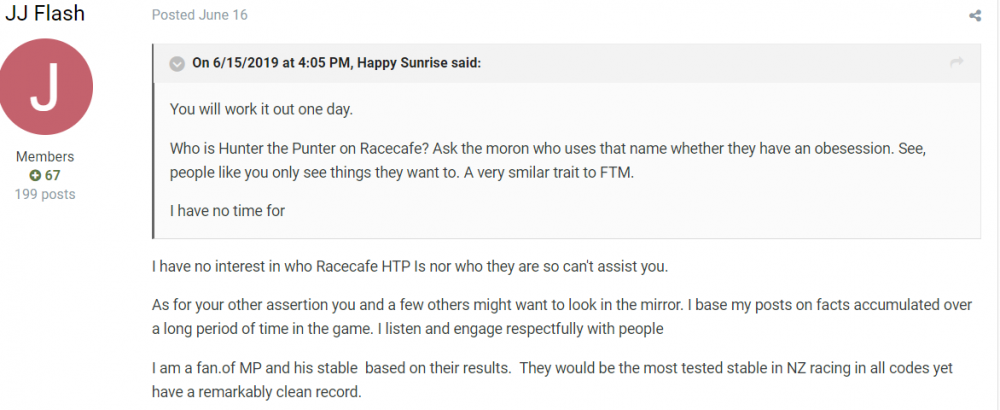Click the green reputation plus icon
The height and width of the screenshot is (410, 1000).
click(35, 175)
